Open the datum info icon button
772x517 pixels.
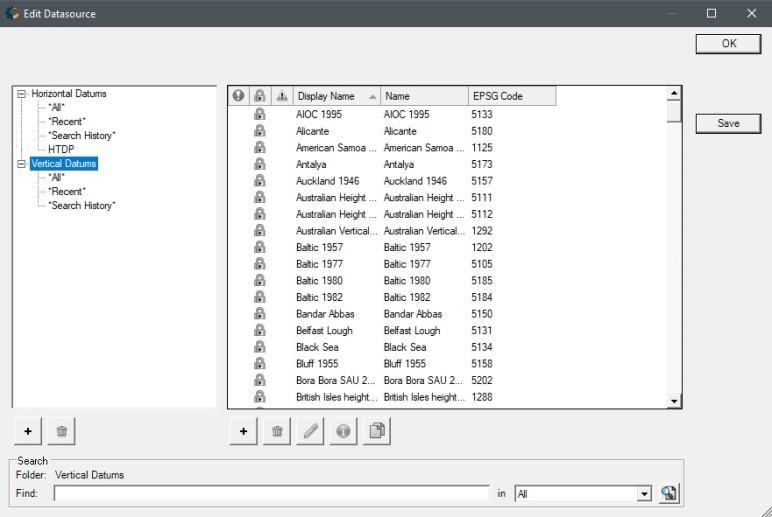[343, 431]
